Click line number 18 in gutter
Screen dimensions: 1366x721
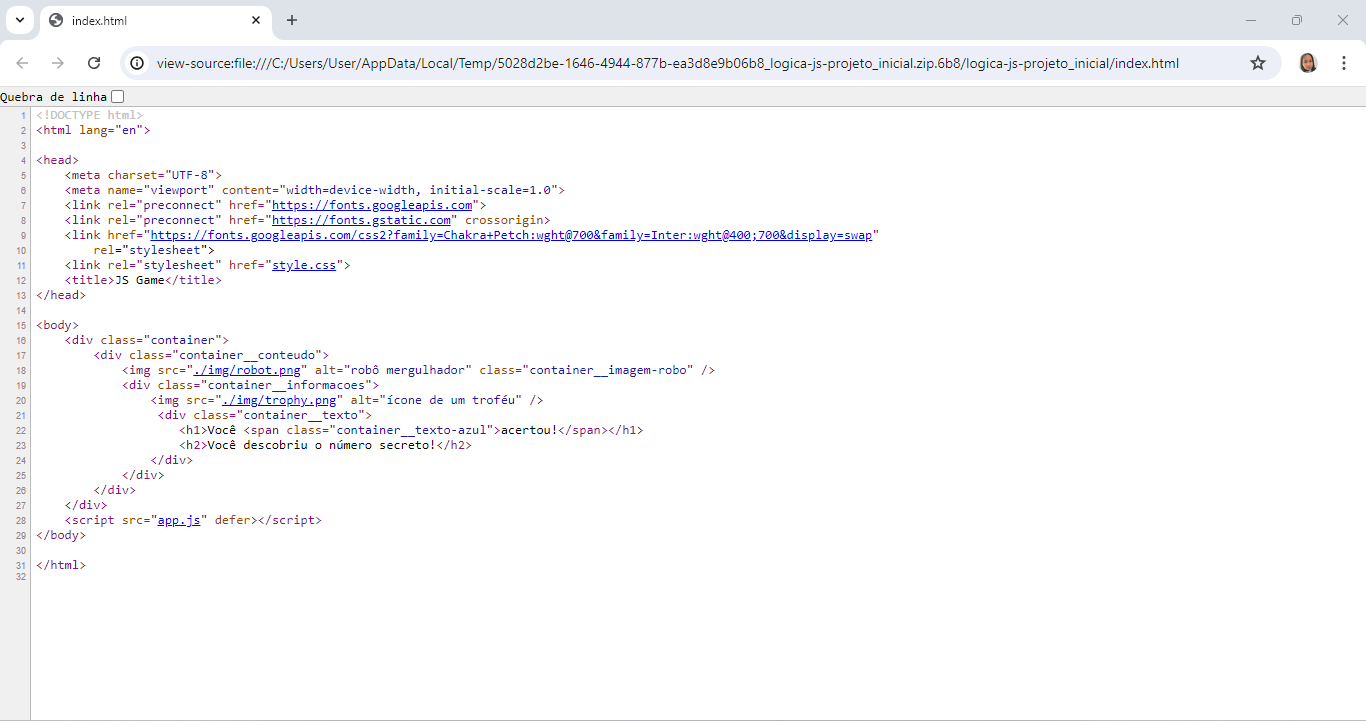tap(22, 371)
